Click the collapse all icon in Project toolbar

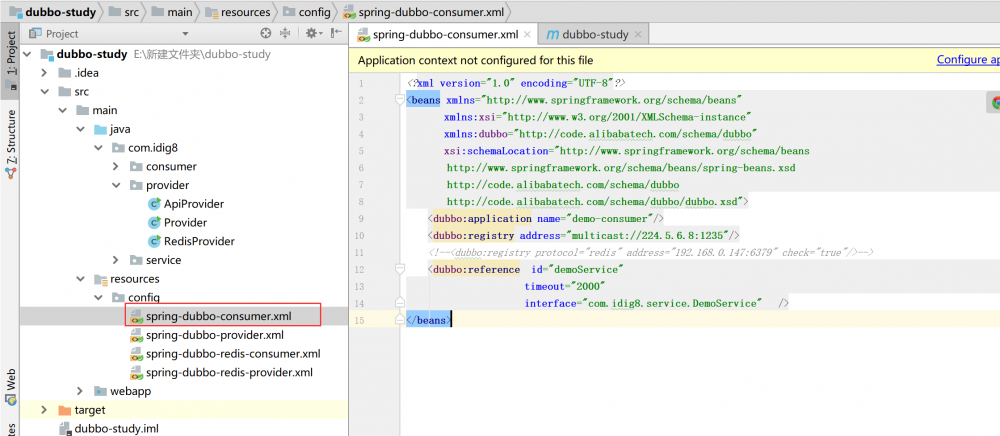point(286,34)
